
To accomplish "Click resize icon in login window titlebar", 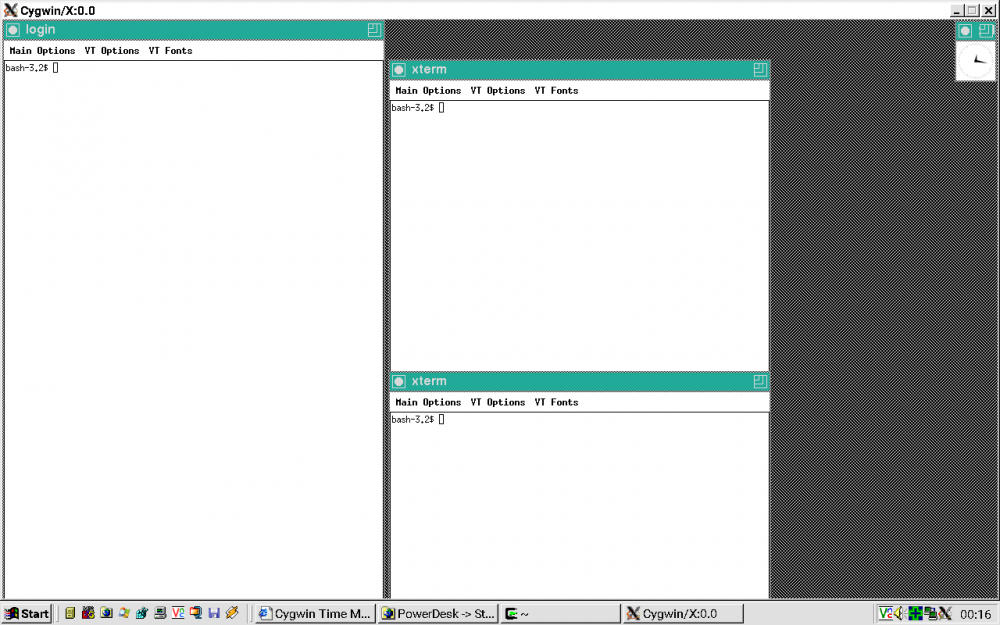I will [x=374, y=30].
